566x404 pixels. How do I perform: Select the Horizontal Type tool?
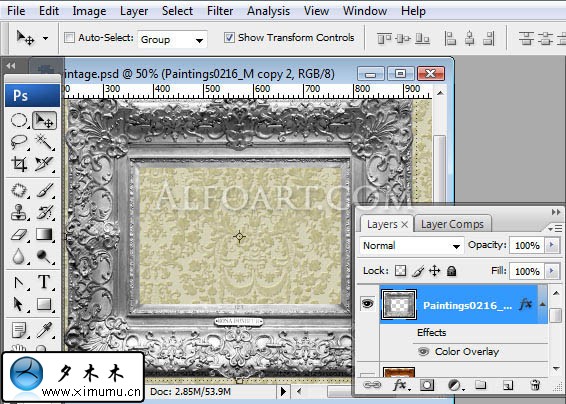[44, 282]
